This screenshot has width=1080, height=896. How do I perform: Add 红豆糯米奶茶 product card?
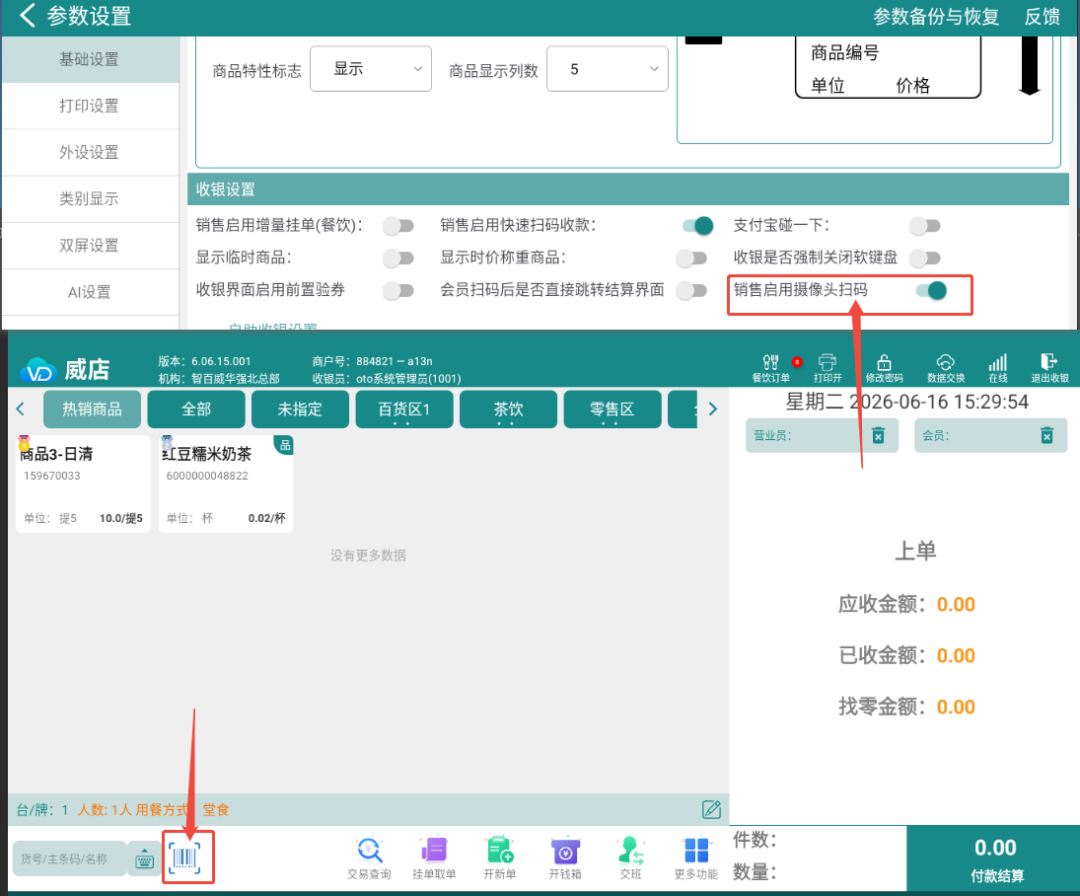point(226,483)
